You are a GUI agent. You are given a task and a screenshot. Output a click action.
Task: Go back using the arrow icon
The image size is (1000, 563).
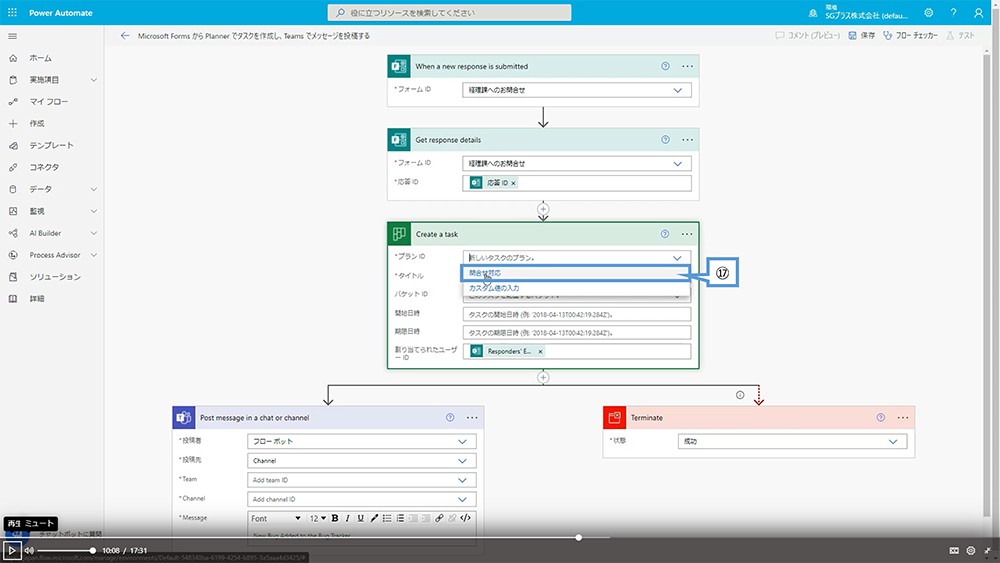click(124, 36)
